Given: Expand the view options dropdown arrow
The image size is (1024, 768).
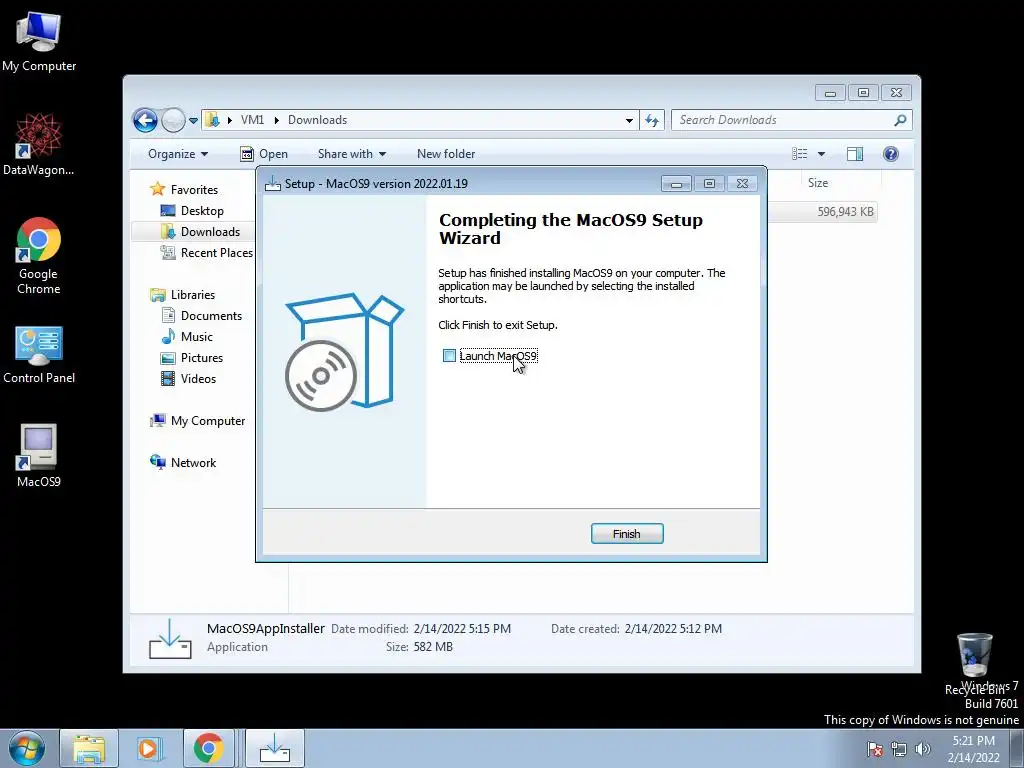Looking at the screenshot, I should [x=822, y=154].
